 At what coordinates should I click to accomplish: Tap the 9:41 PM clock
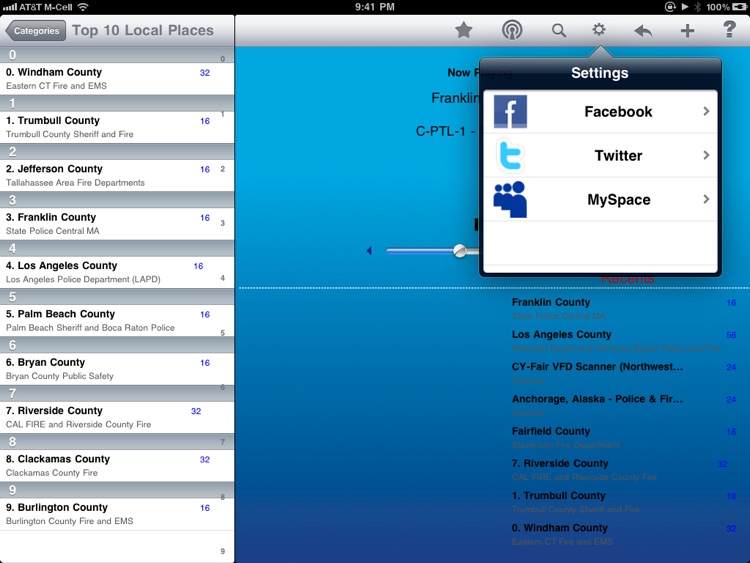[375, 7]
